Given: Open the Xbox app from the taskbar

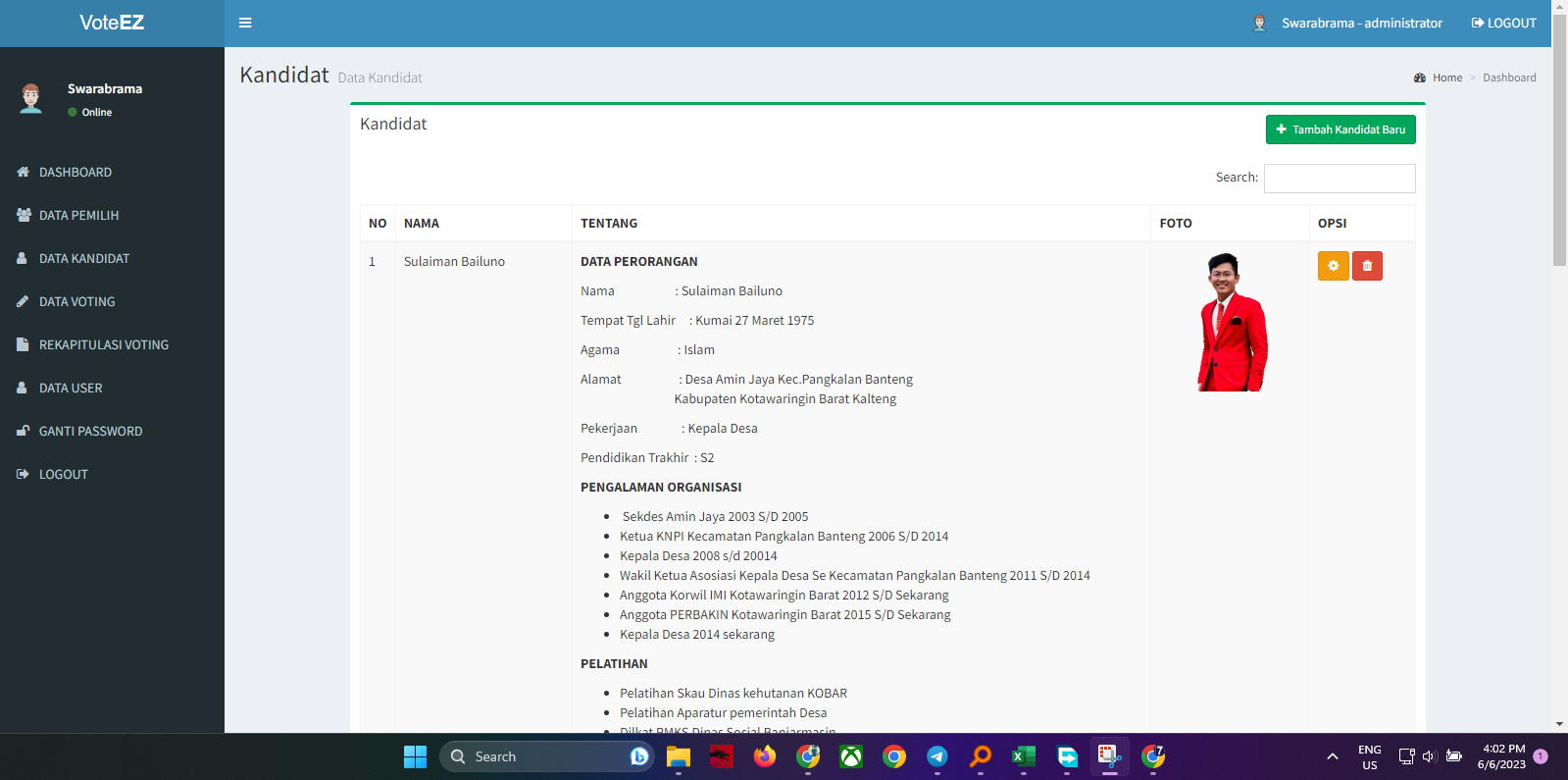Looking at the screenshot, I should [x=851, y=756].
